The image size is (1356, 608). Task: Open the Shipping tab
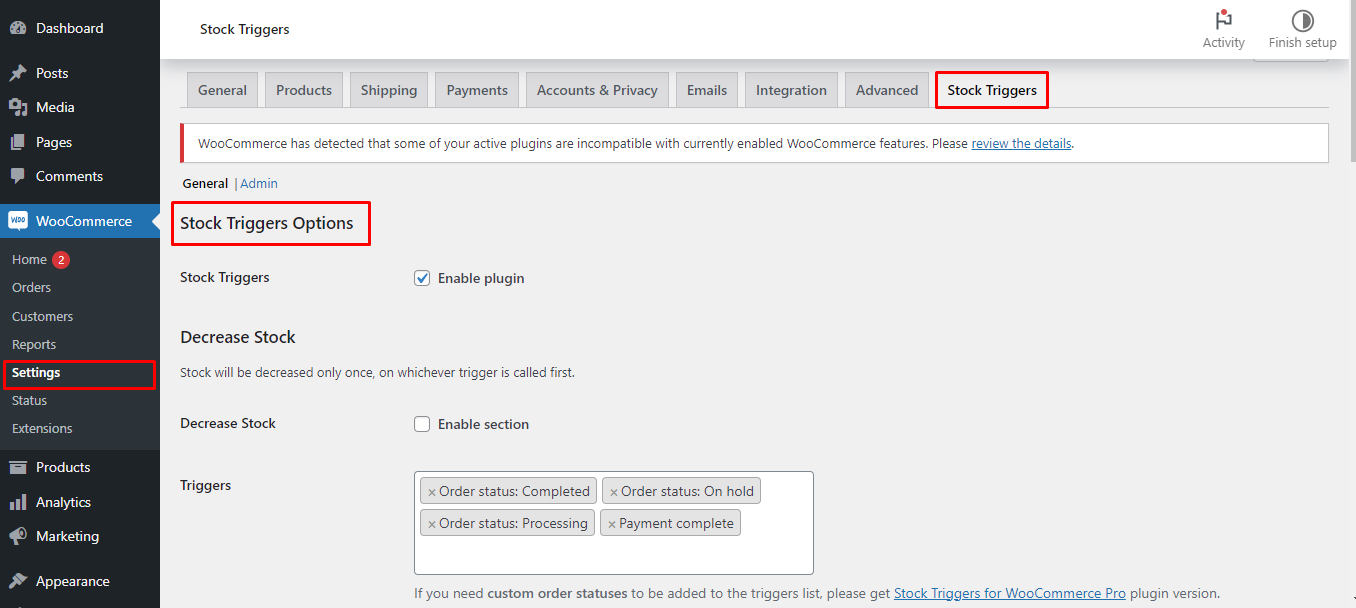[x=389, y=90]
